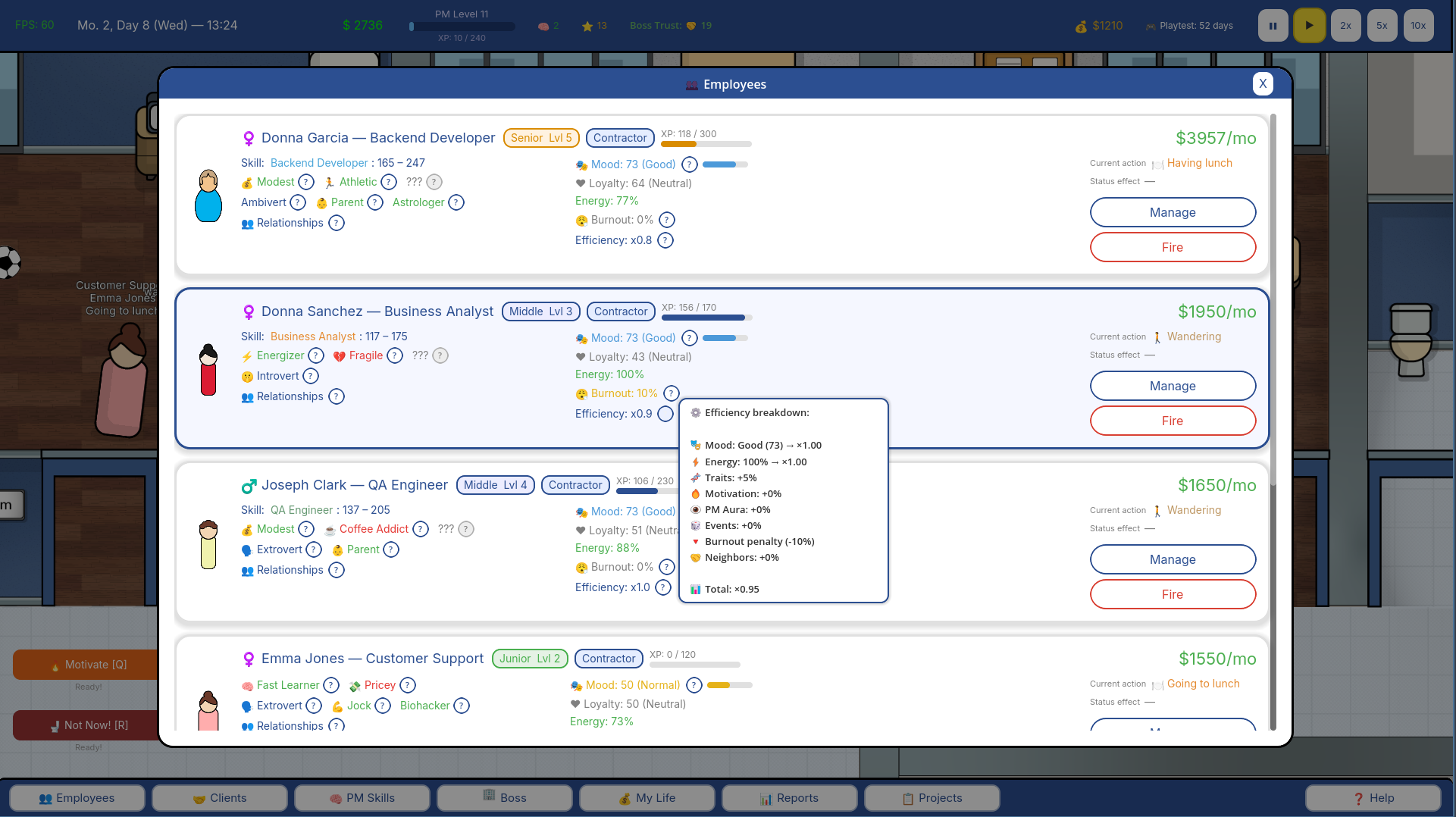Open the Reports tab
The image size is (1456, 817).
pos(789,798)
